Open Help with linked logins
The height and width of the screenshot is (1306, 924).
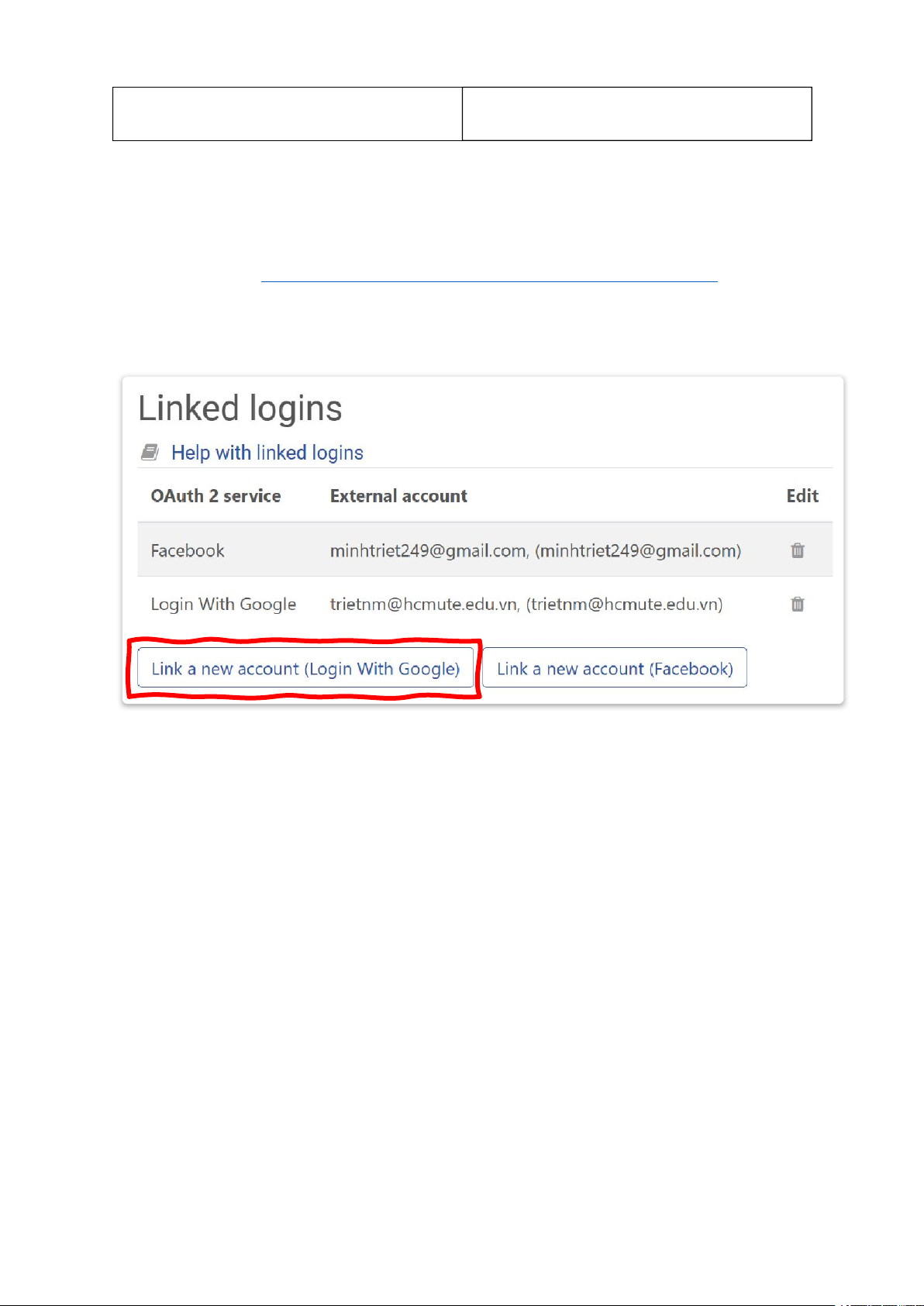(x=267, y=453)
